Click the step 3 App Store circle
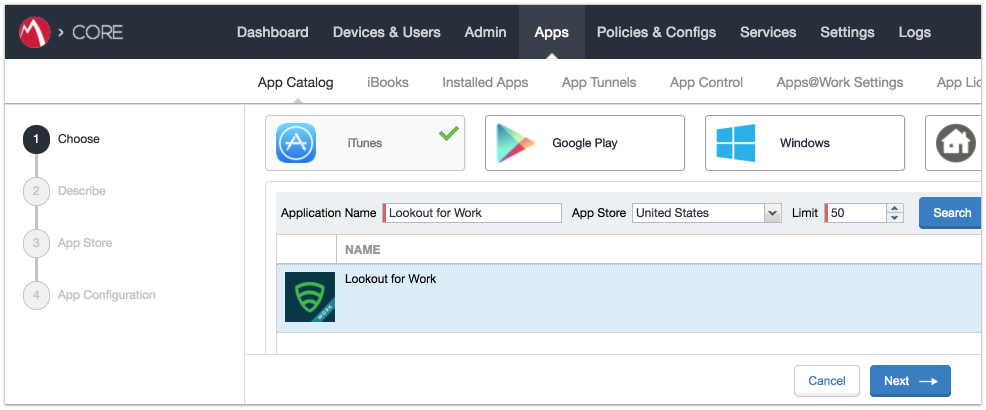Viewport: 986px width, 410px height. (x=36, y=243)
